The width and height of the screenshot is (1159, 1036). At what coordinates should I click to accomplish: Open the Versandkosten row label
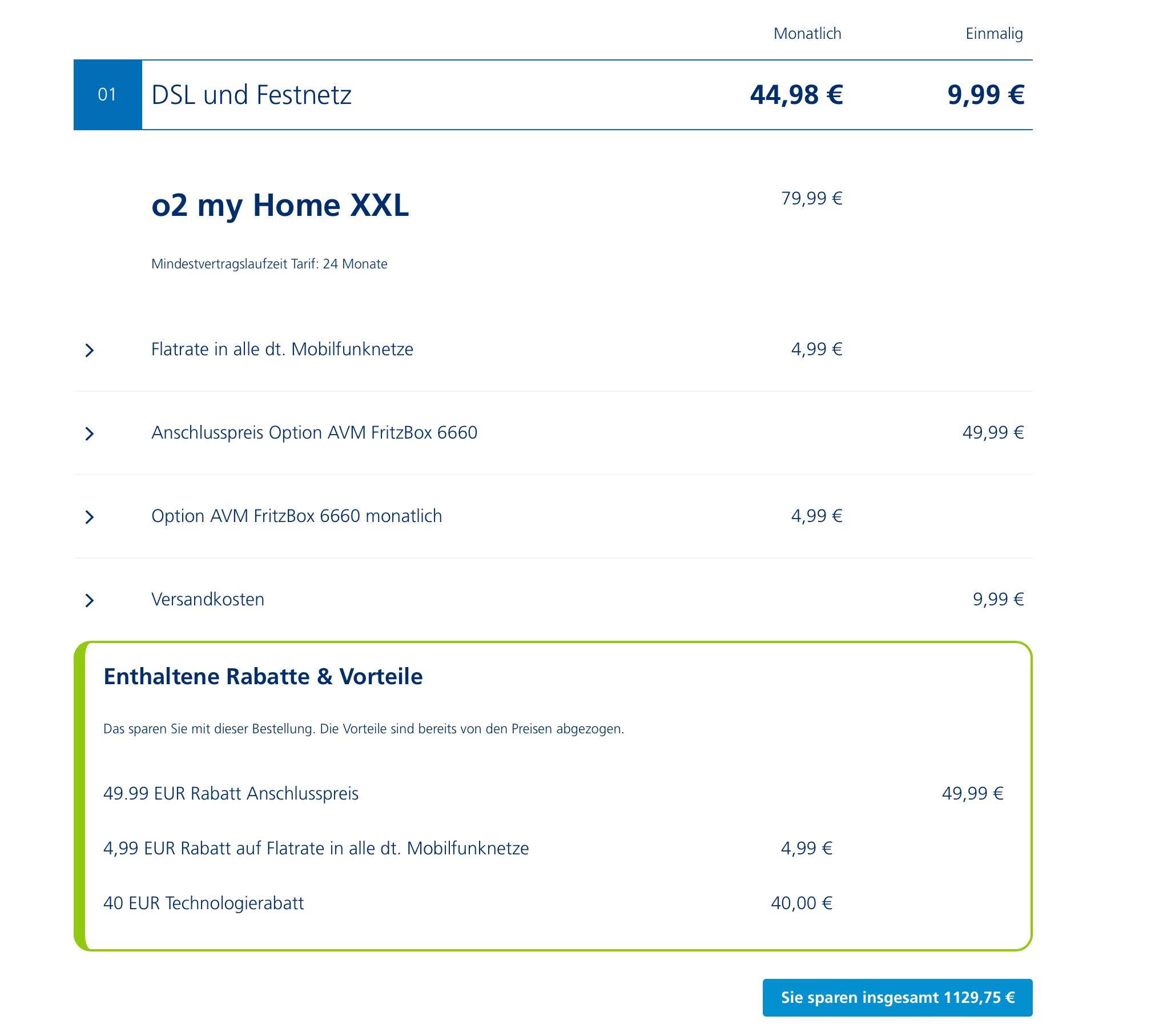click(x=208, y=599)
